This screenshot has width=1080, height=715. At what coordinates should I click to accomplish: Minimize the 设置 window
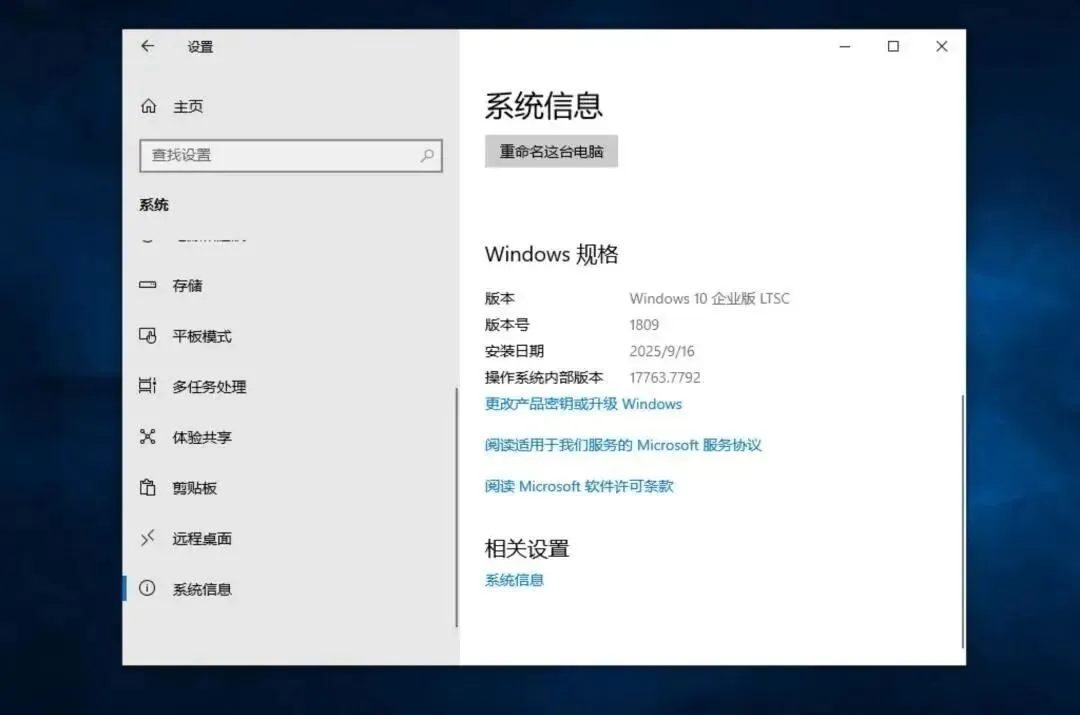coord(845,46)
